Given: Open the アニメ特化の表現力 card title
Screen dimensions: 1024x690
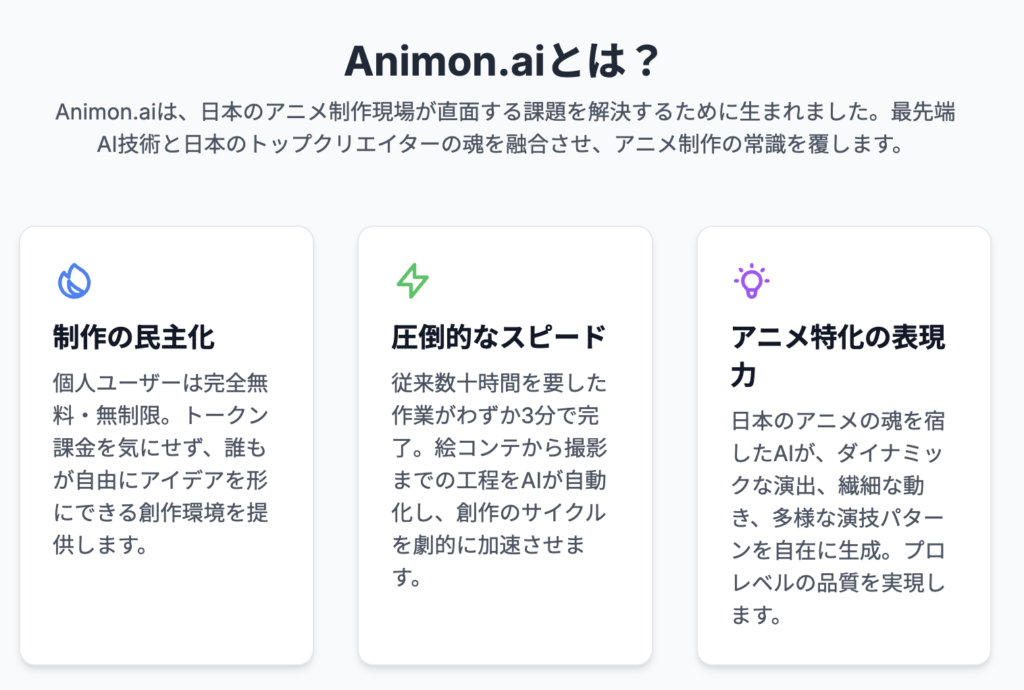Looking at the screenshot, I should coord(838,356).
